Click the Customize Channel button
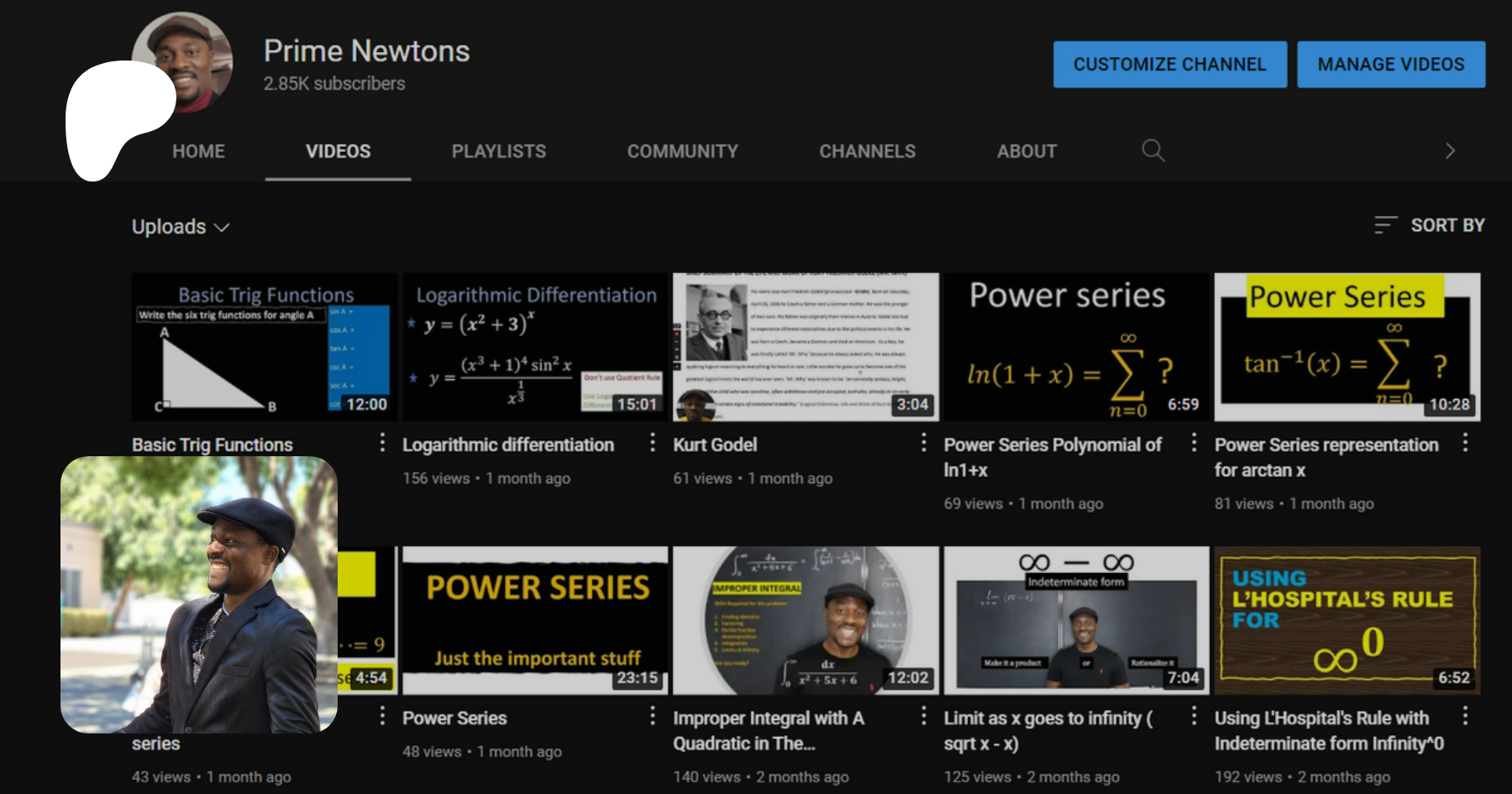Image resolution: width=1512 pixels, height=794 pixels. pos(1169,65)
